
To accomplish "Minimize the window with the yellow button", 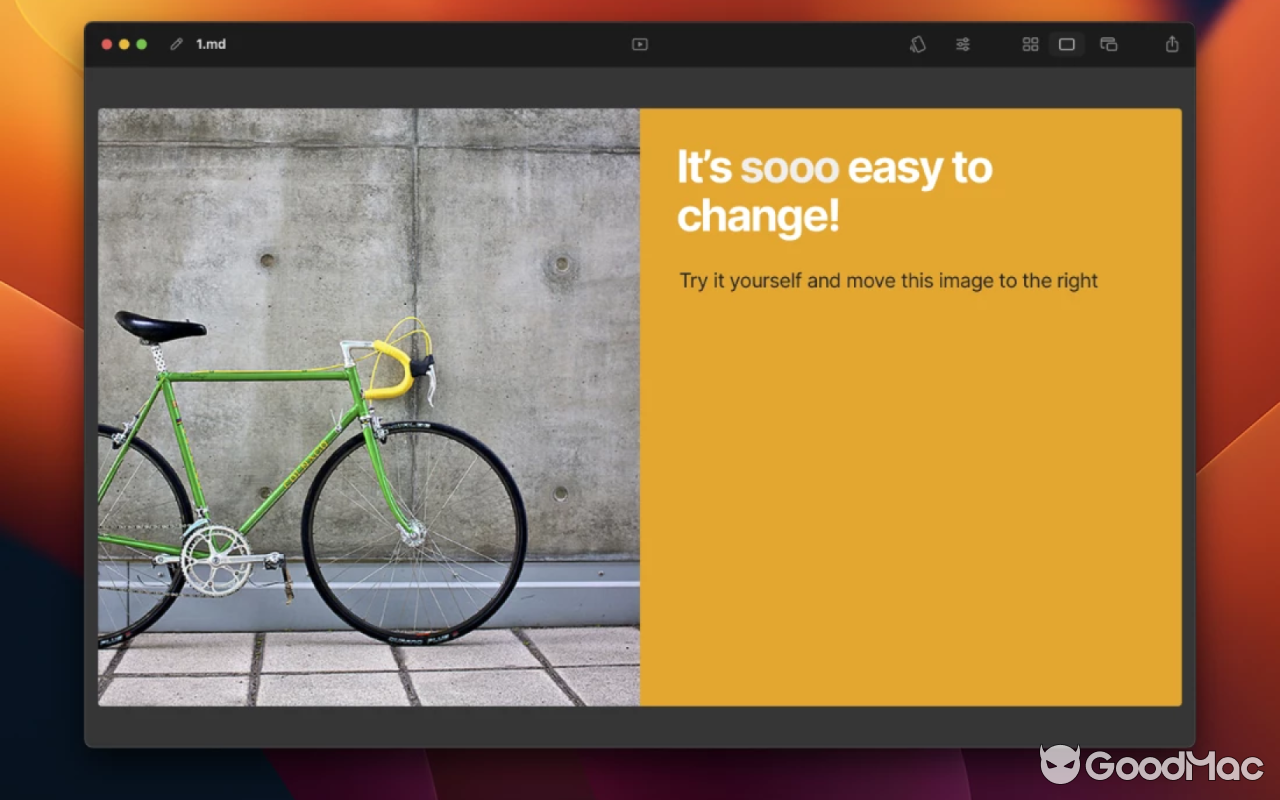I will pos(124,44).
